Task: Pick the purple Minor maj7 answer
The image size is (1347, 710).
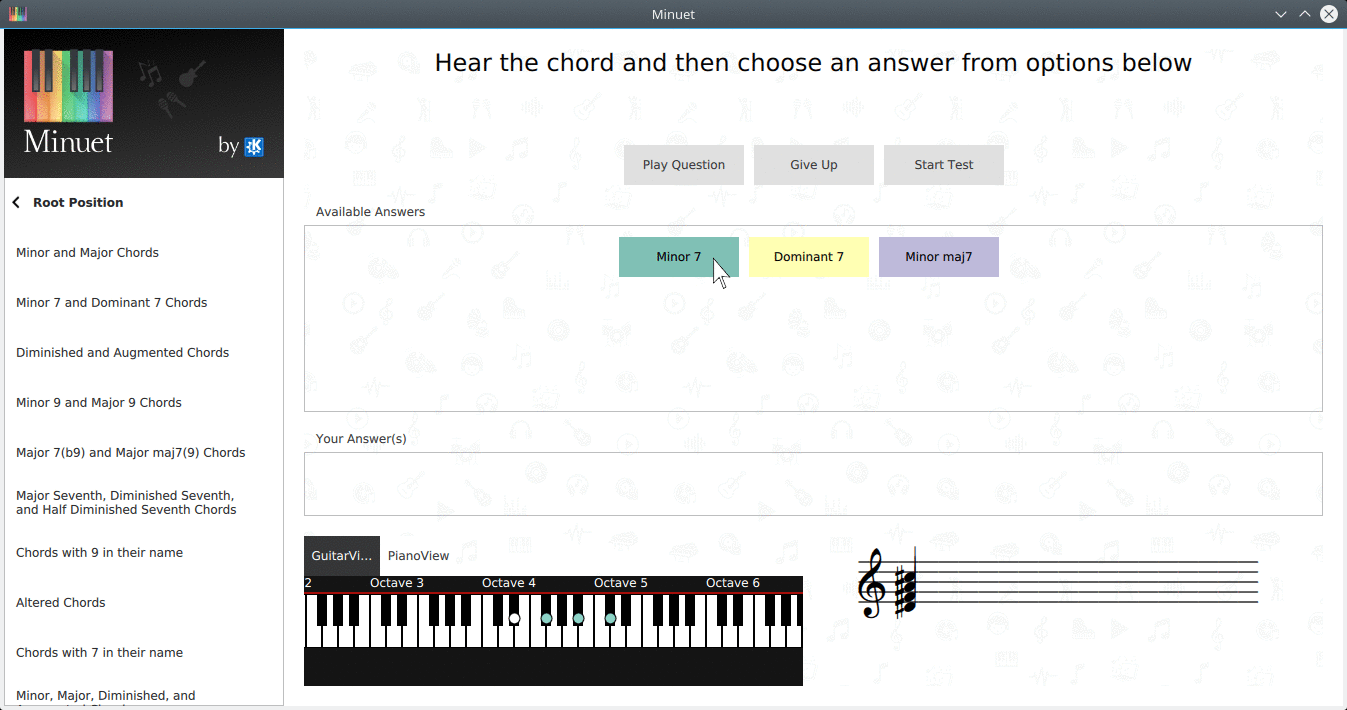Action: (938, 257)
